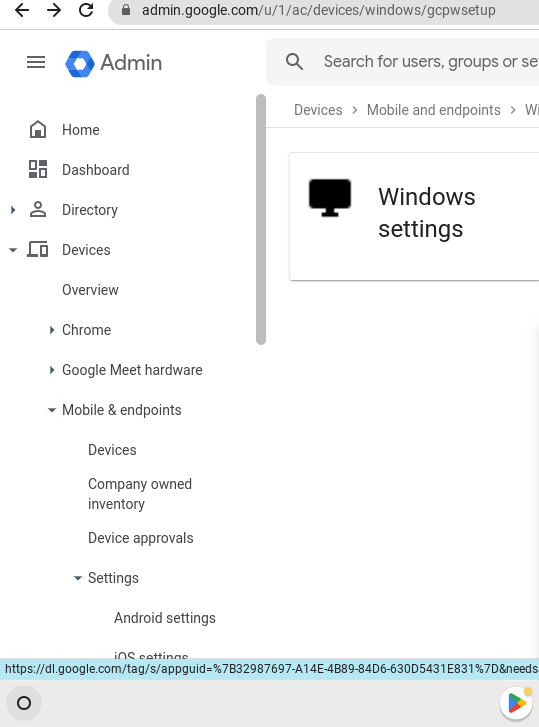Open Directory in the sidebar
Viewport: 539px width, 727px height.
pos(90,210)
